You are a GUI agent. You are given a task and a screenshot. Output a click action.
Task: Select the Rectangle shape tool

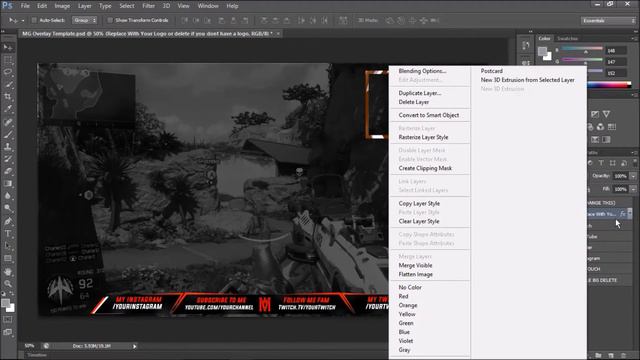(8, 258)
